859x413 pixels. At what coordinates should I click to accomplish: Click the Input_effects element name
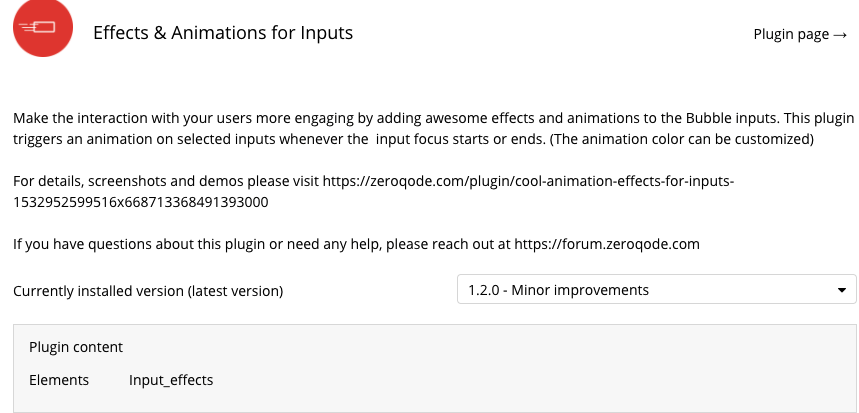(x=171, y=380)
